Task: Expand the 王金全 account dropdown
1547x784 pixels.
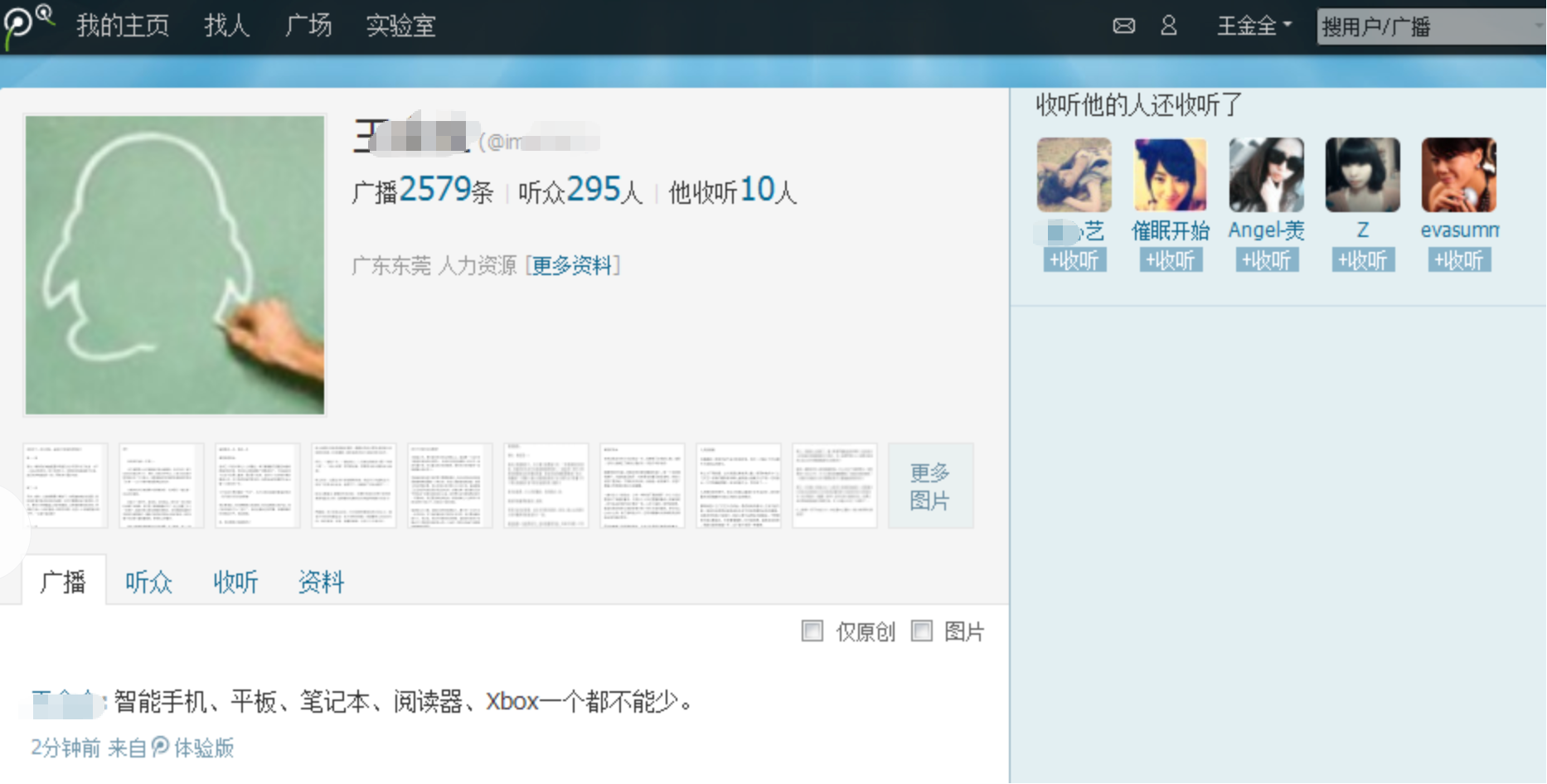Action: pyautogui.click(x=1254, y=26)
